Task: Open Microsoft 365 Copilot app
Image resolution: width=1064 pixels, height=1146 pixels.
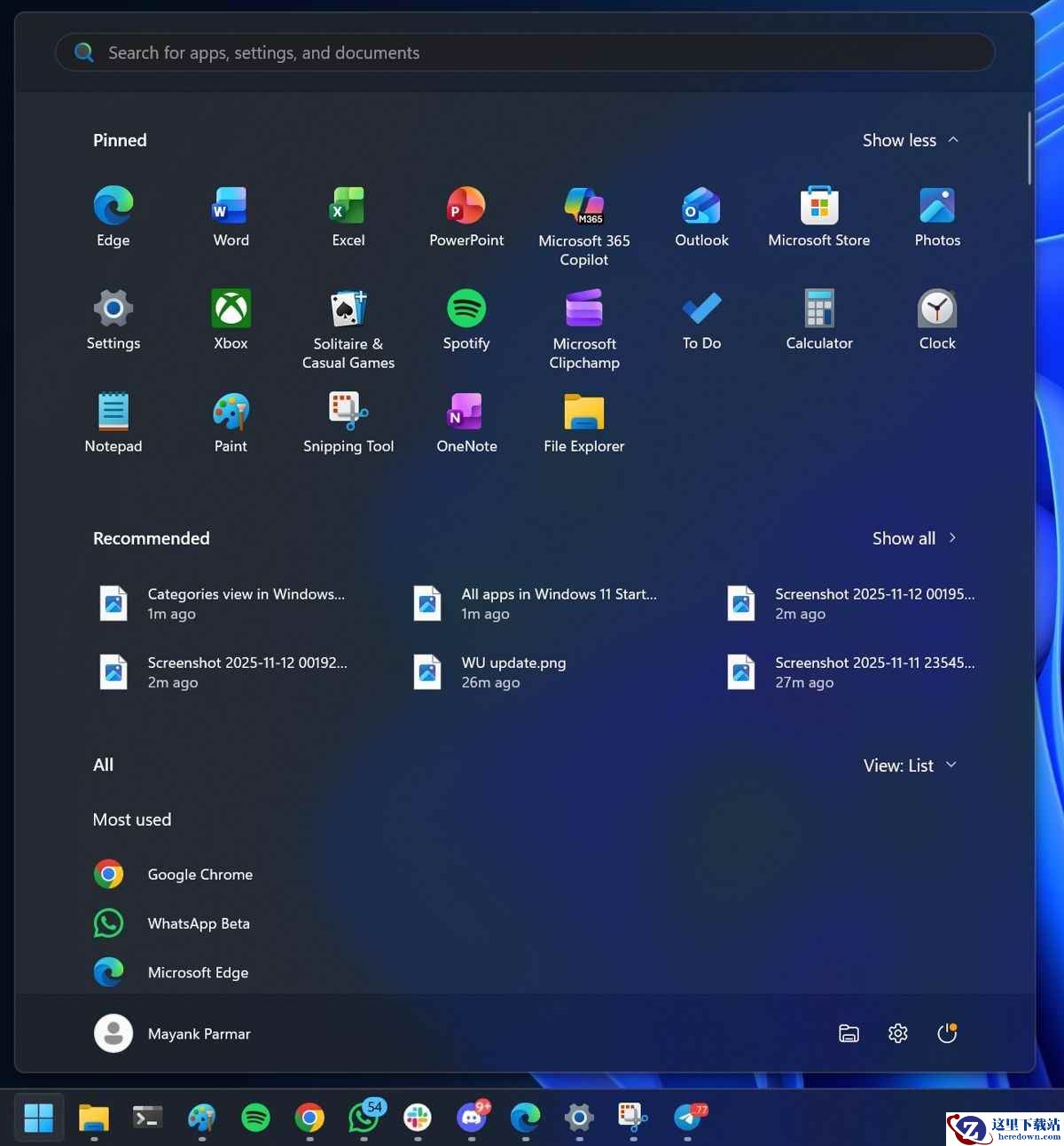Action: click(x=584, y=226)
